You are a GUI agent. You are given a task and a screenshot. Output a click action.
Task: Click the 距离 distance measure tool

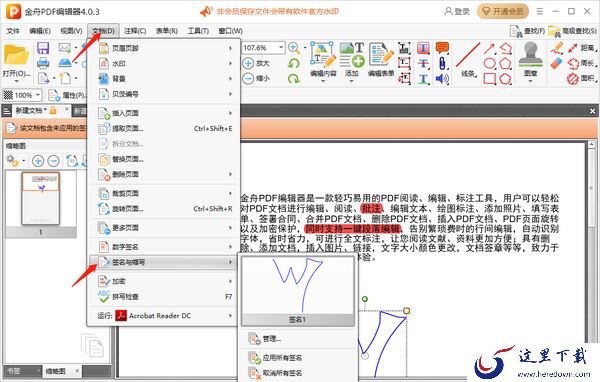point(582,48)
